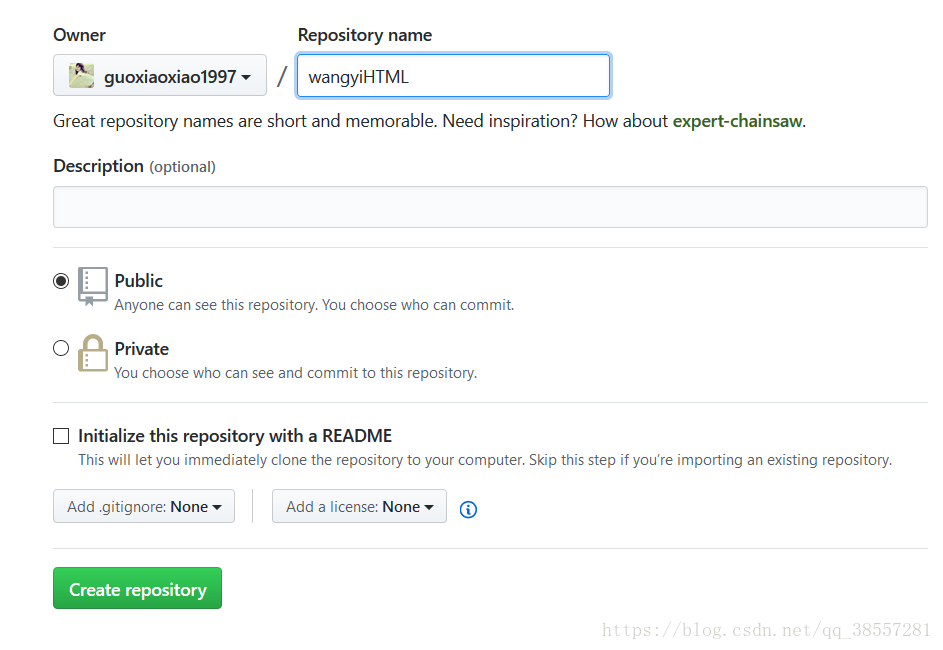Click the owner avatar image

pos(81,76)
